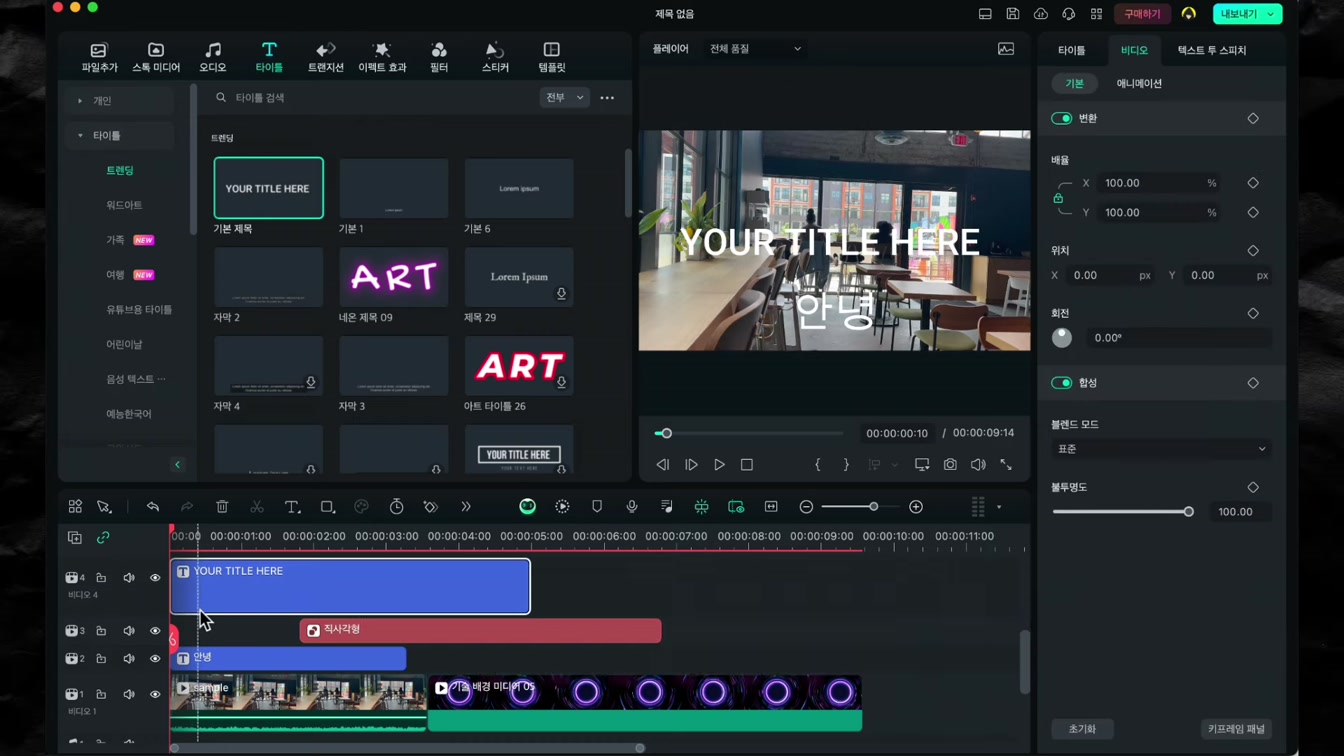Lock track 비디오 4 padlock icon
1344x756 pixels.
[x=101, y=578]
